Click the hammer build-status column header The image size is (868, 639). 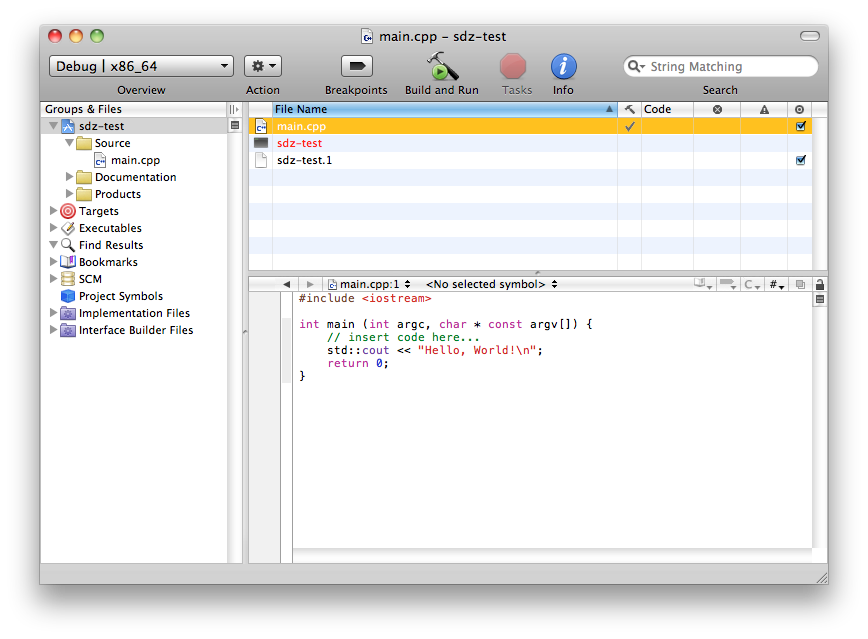coord(629,110)
